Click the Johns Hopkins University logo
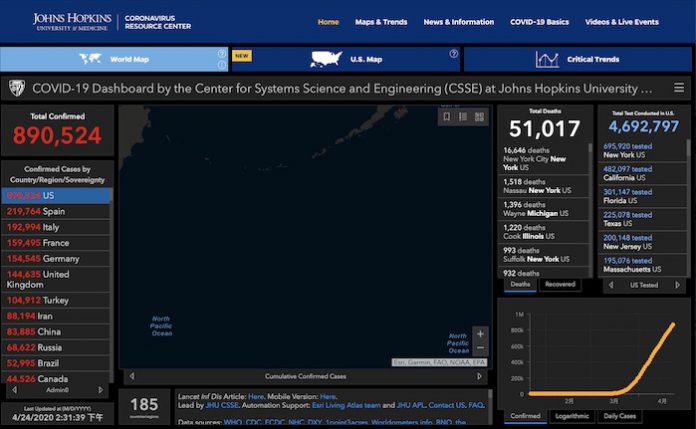Screen dimensions: 696x429 (x=72, y=22)
